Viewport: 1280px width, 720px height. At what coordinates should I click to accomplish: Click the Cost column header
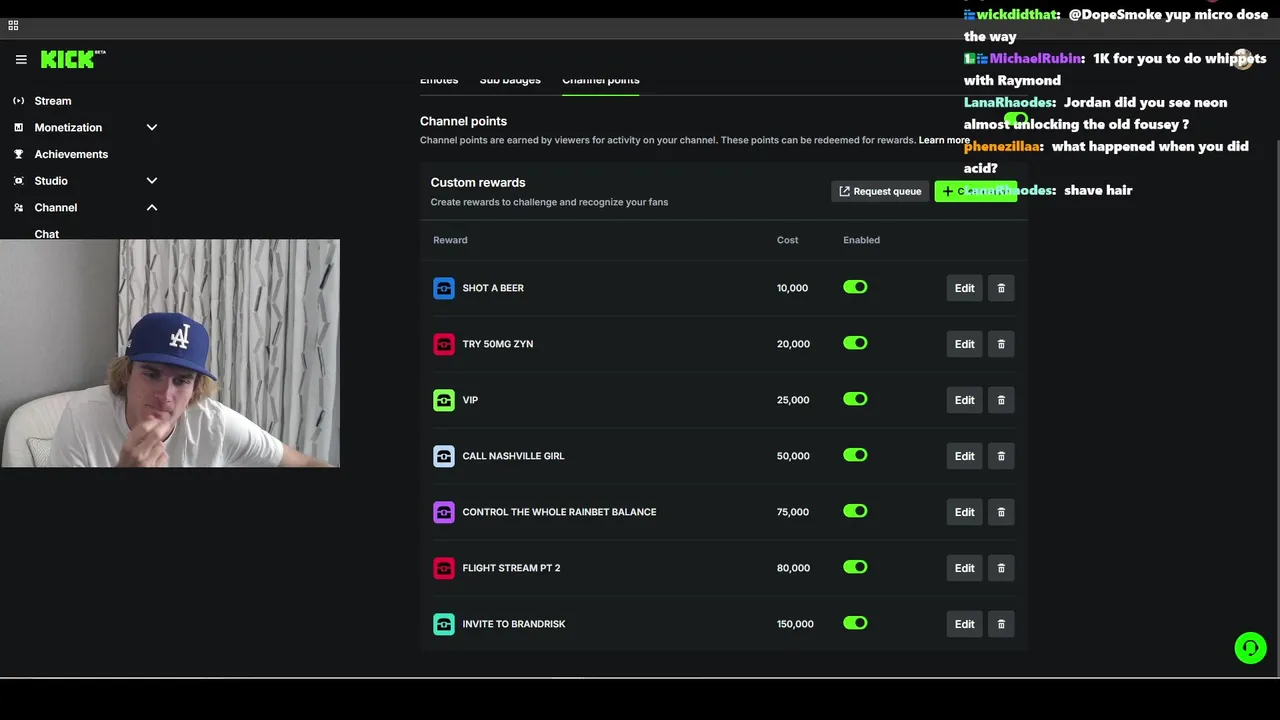coord(788,240)
